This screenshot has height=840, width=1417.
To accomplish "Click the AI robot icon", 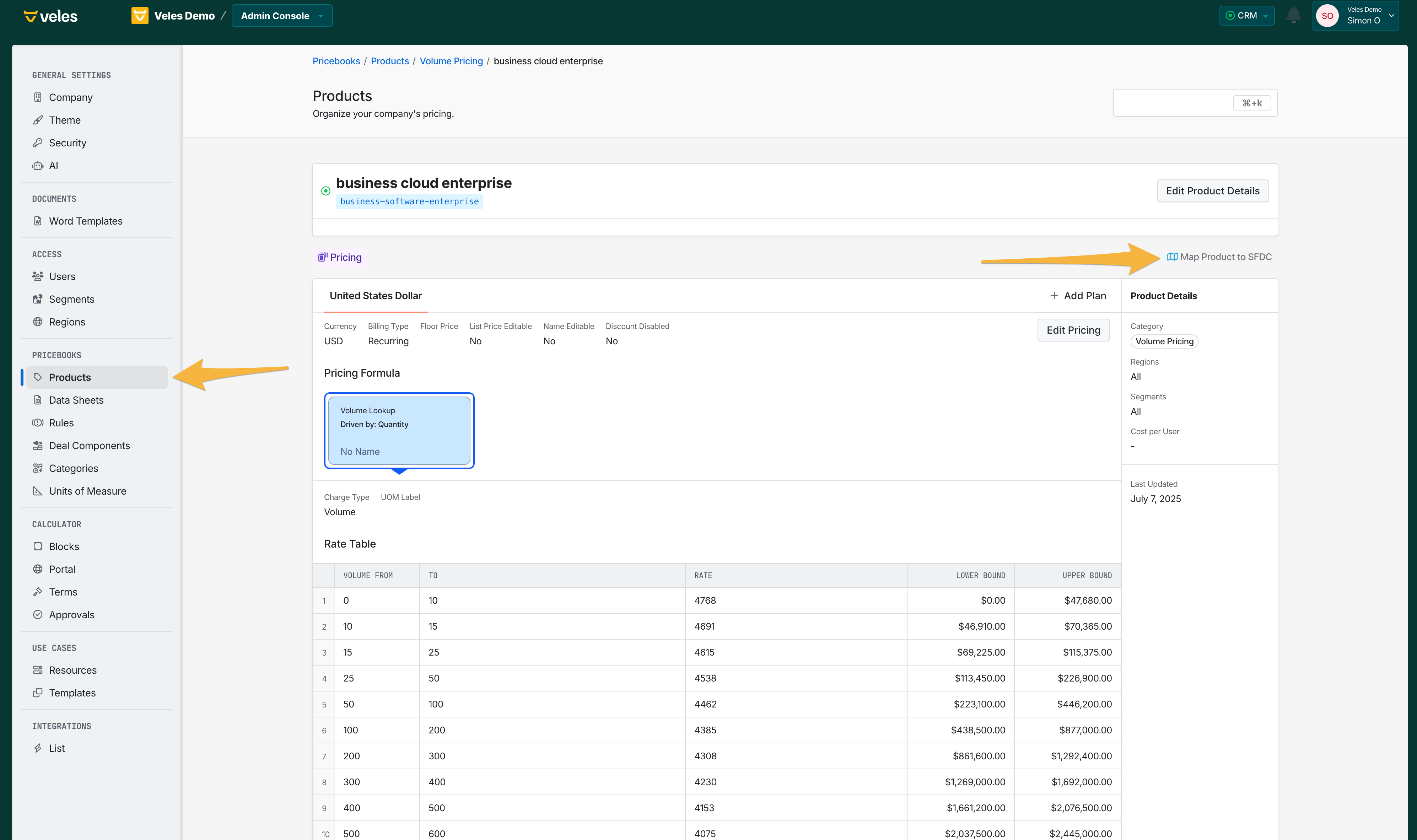I will 38,166.
